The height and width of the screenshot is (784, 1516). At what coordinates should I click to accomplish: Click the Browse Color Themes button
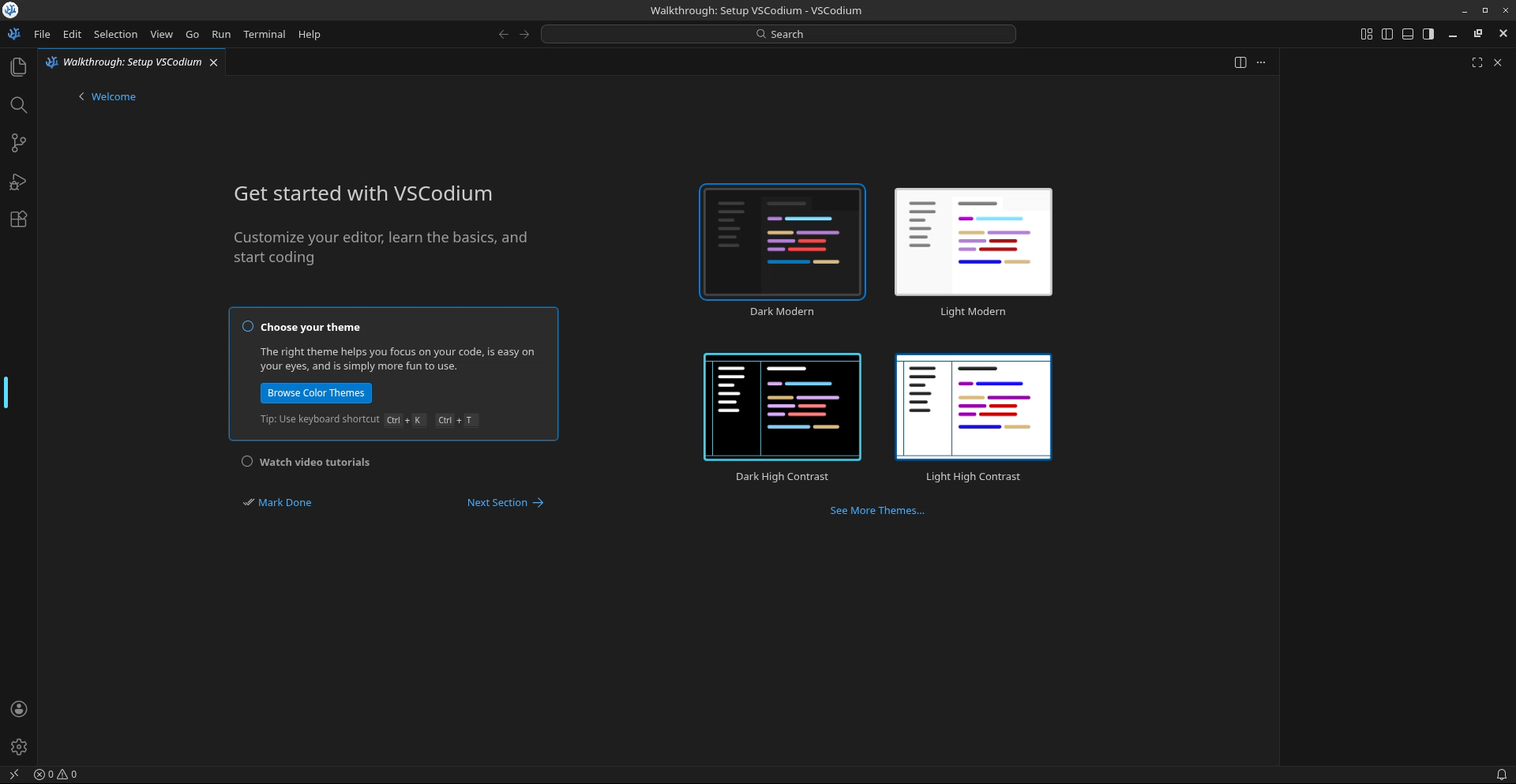click(x=316, y=393)
